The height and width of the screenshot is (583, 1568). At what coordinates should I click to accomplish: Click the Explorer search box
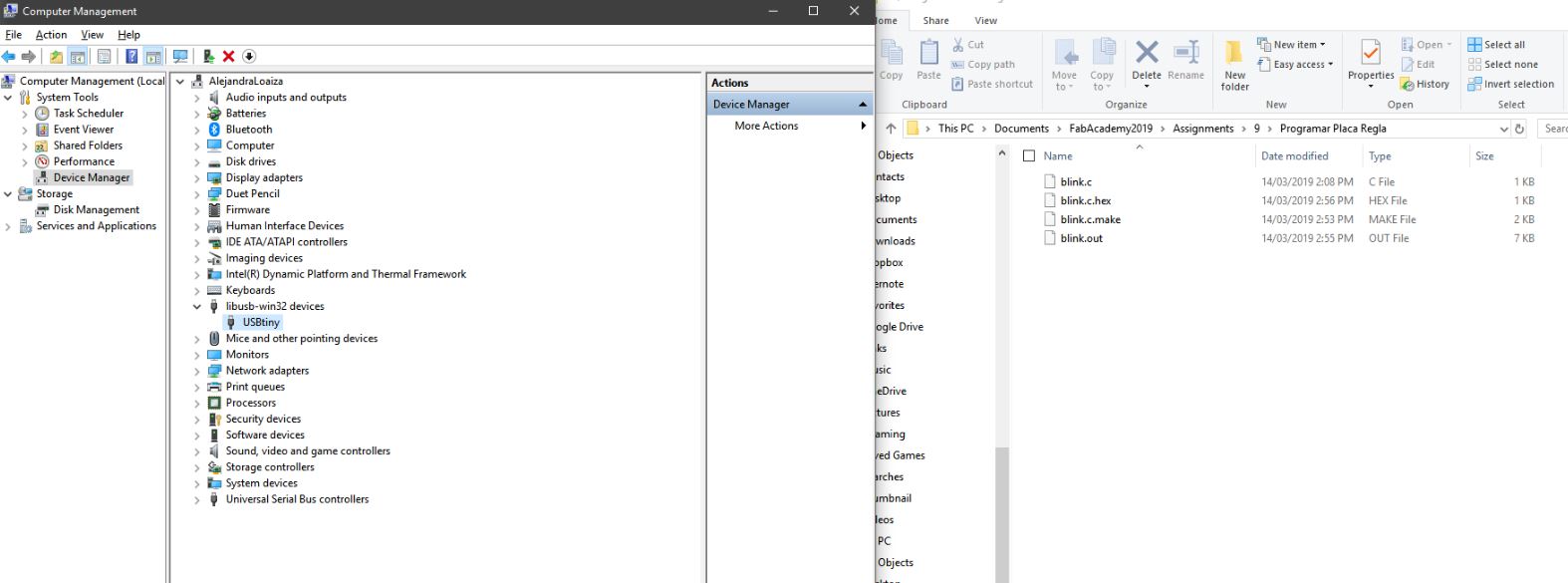[x=1553, y=129]
